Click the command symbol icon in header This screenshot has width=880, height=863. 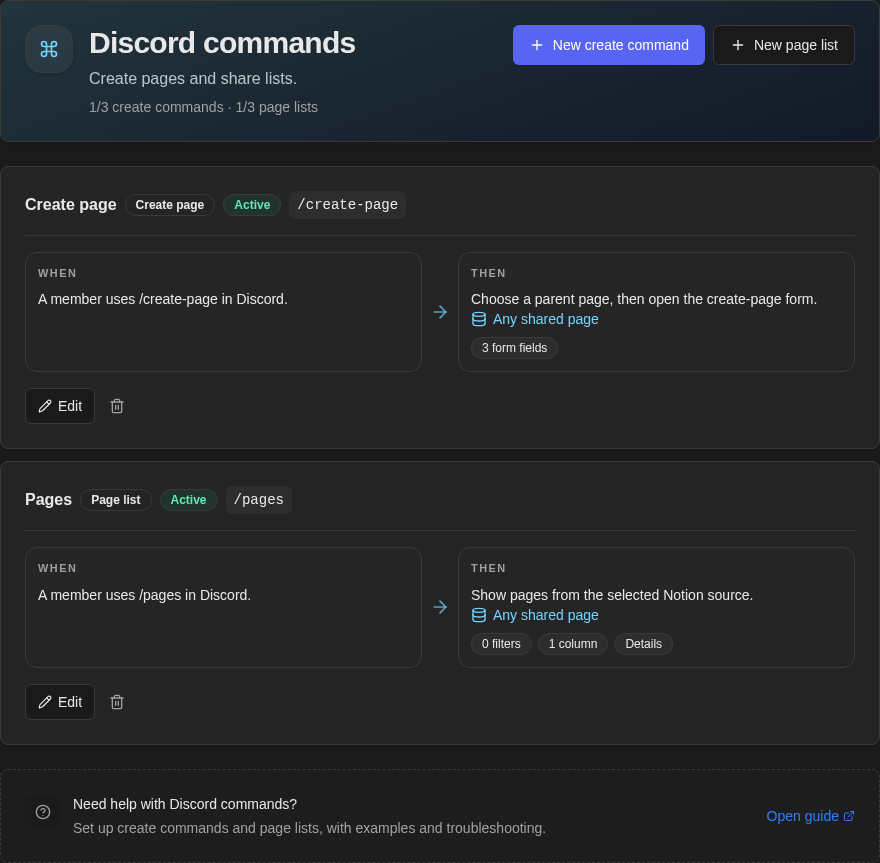tap(49, 49)
